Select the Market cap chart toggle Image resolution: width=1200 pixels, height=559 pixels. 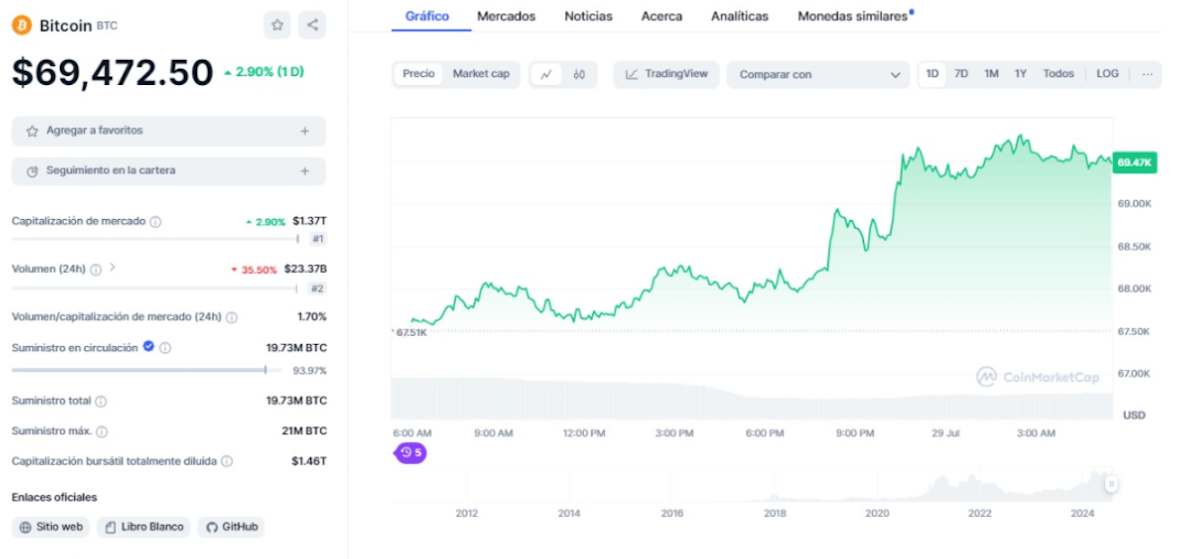pos(481,74)
